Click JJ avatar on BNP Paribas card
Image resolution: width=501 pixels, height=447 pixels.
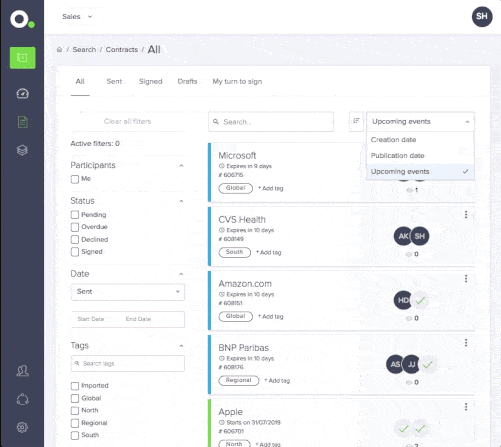click(x=411, y=364)
